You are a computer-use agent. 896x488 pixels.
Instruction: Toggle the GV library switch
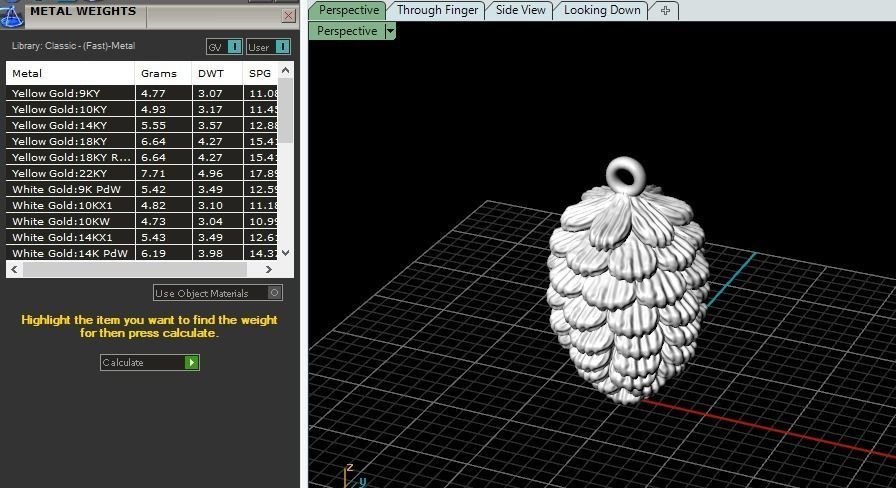[224, 47]
